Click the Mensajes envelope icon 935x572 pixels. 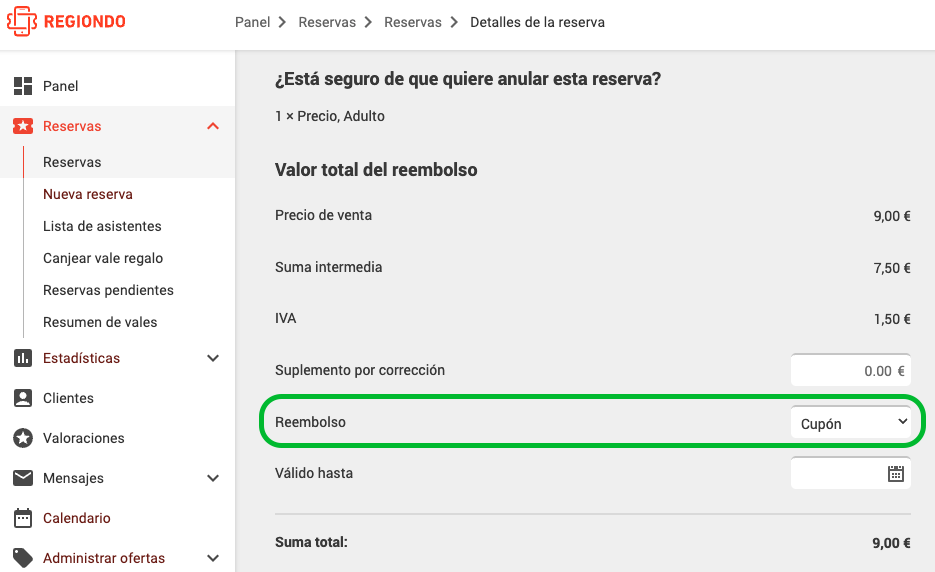coord(23,478)
